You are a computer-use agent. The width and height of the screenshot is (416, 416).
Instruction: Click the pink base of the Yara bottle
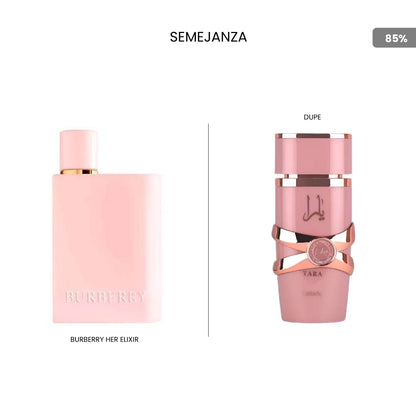(313, 300)
